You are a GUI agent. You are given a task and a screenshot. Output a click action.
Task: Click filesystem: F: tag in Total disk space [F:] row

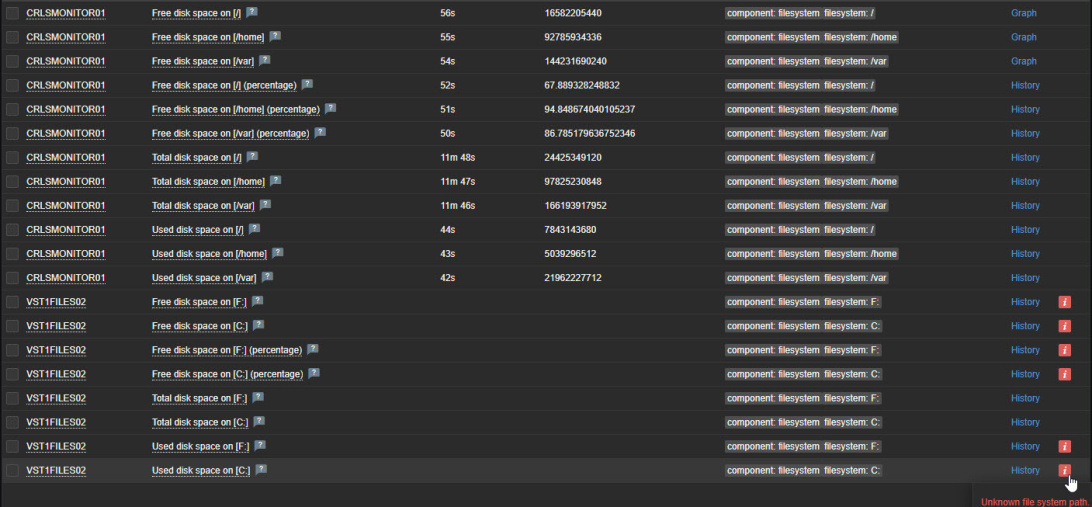(852, 398)
